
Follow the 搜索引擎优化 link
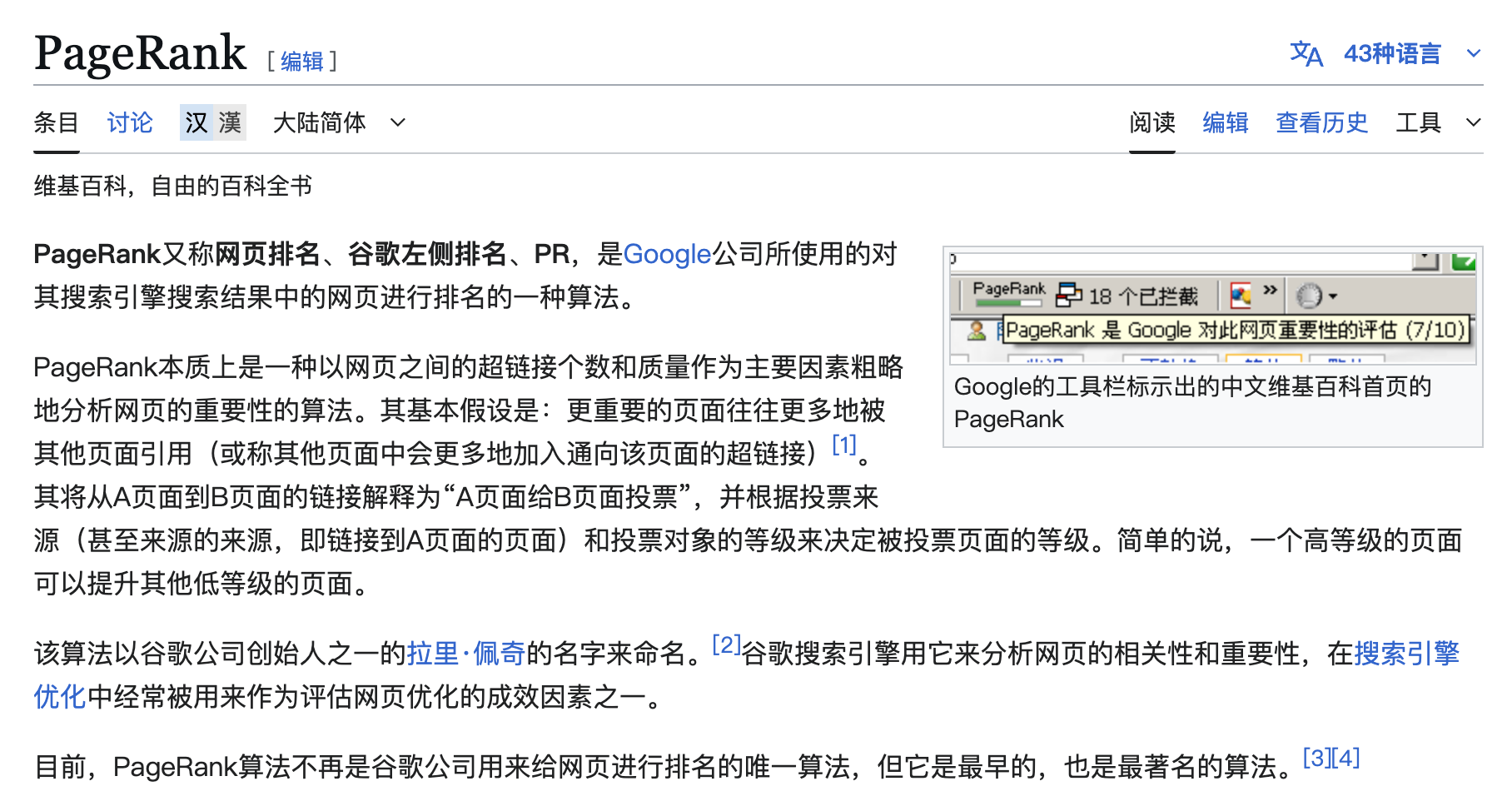1407,654
